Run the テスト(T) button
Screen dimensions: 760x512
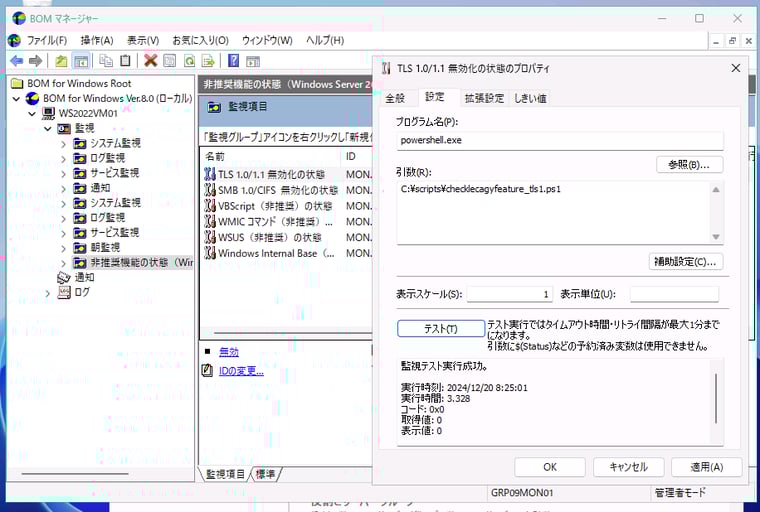(441, 329)
